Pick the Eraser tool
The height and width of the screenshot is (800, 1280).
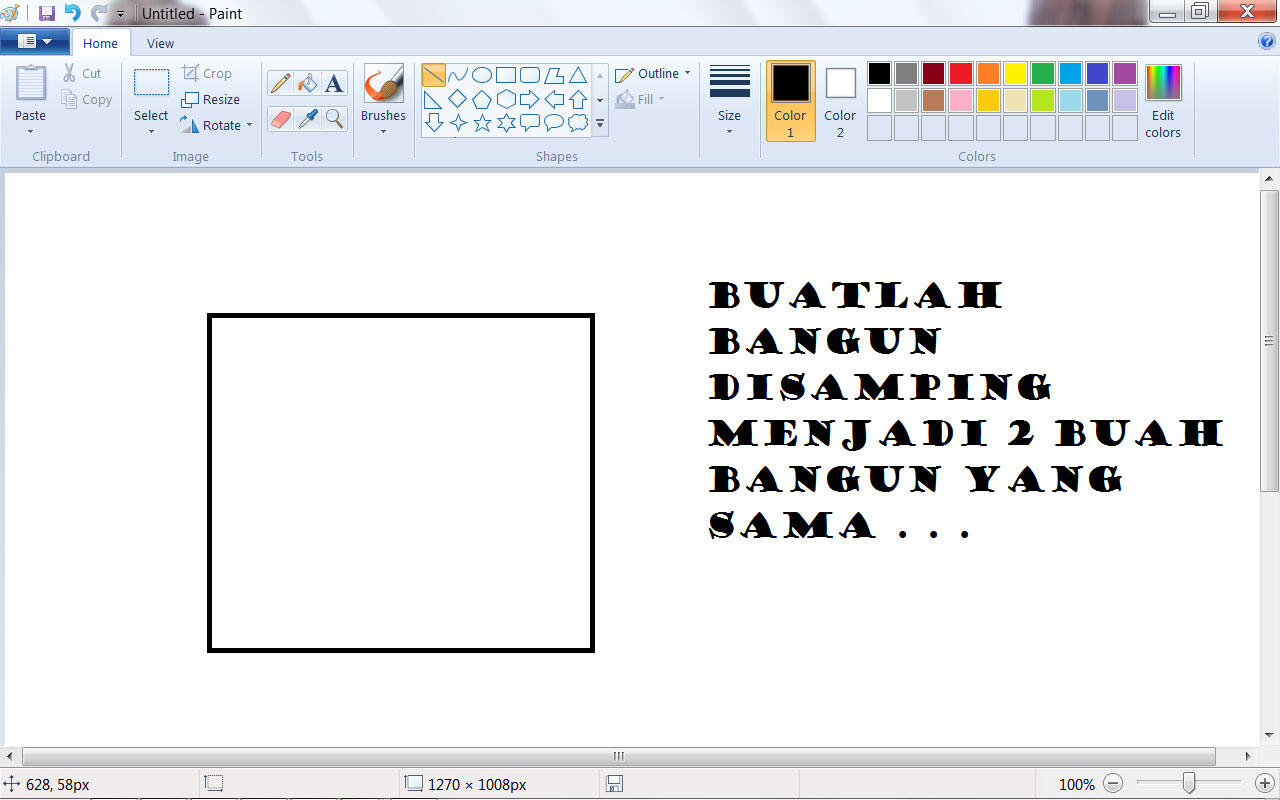[x=280, y=119]
